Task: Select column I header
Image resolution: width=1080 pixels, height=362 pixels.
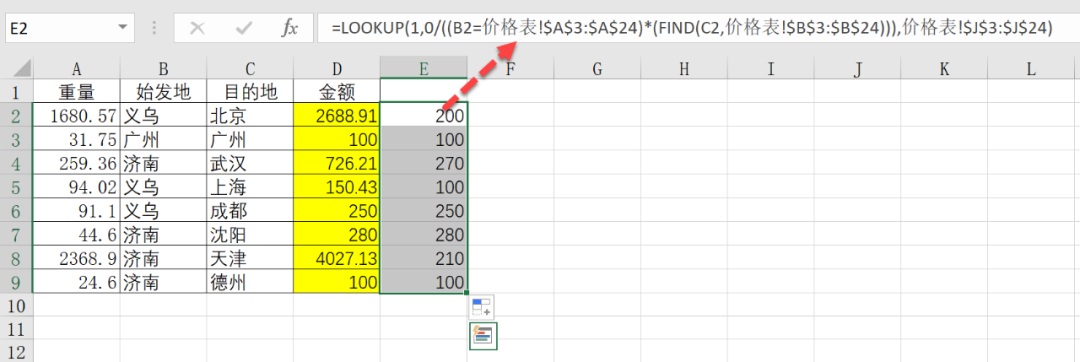Action: click(x=771, y=68)
